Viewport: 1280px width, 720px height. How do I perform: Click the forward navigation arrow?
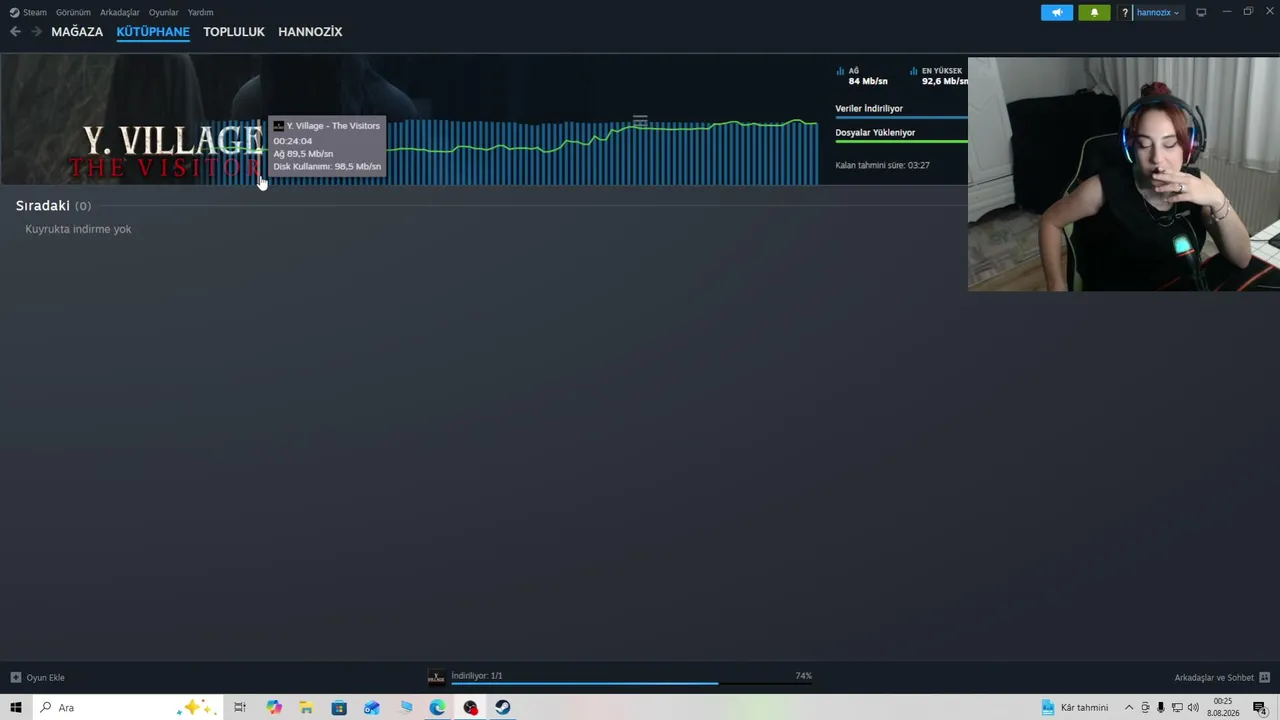[x=37, y=32]
